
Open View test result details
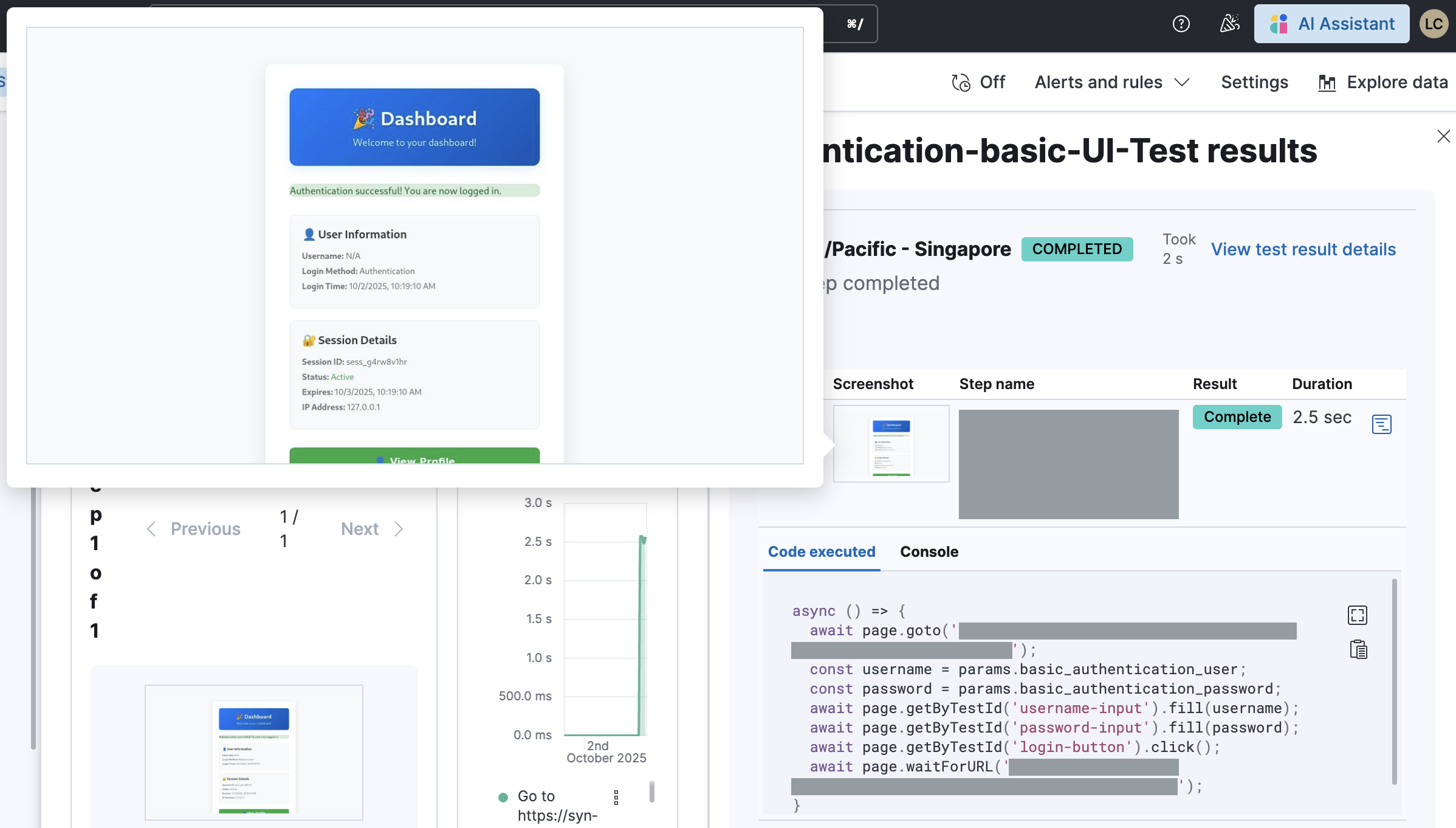tap(1303, 249)
